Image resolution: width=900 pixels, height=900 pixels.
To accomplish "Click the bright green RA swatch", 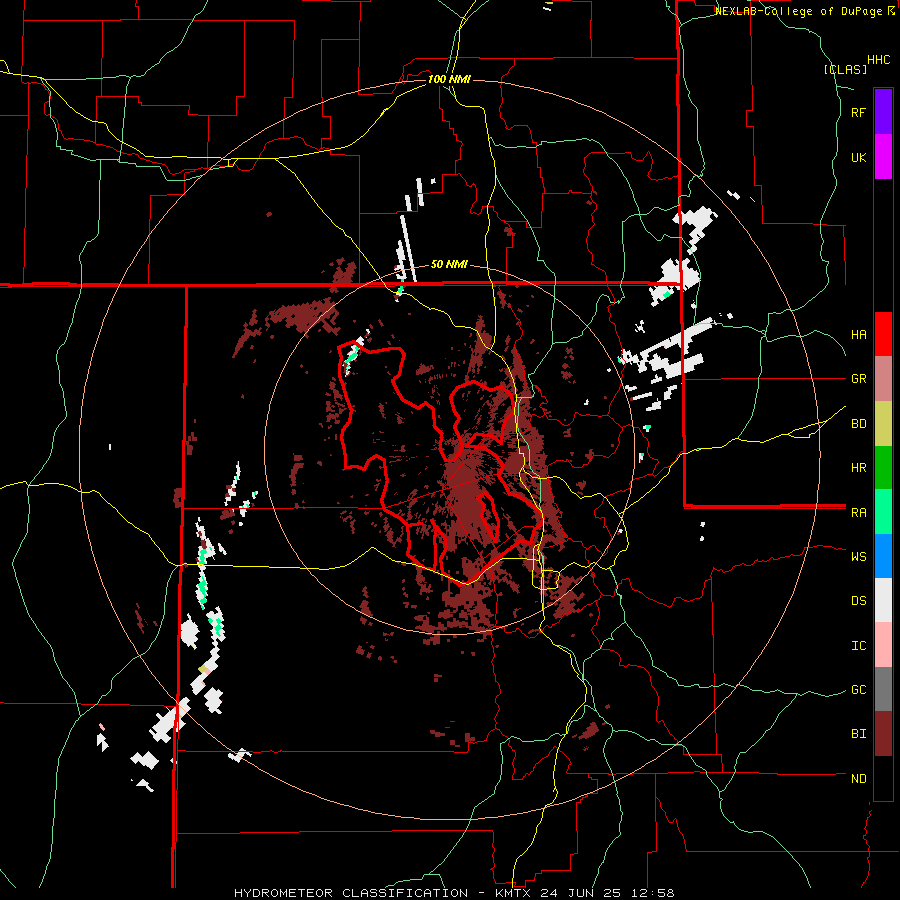I will pyautogui.click(x=883, y=512).
